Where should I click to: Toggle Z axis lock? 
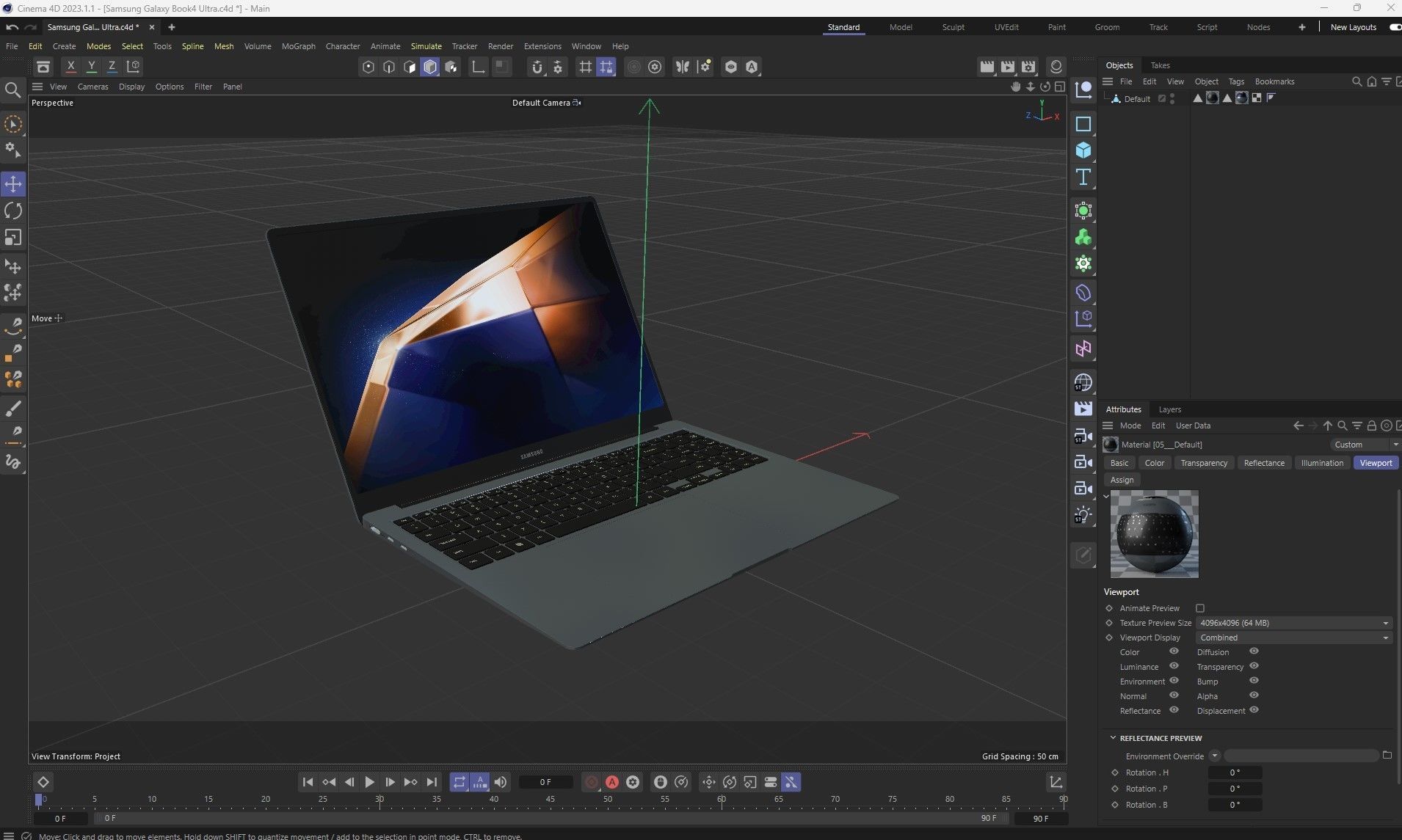tap(112, 66)
